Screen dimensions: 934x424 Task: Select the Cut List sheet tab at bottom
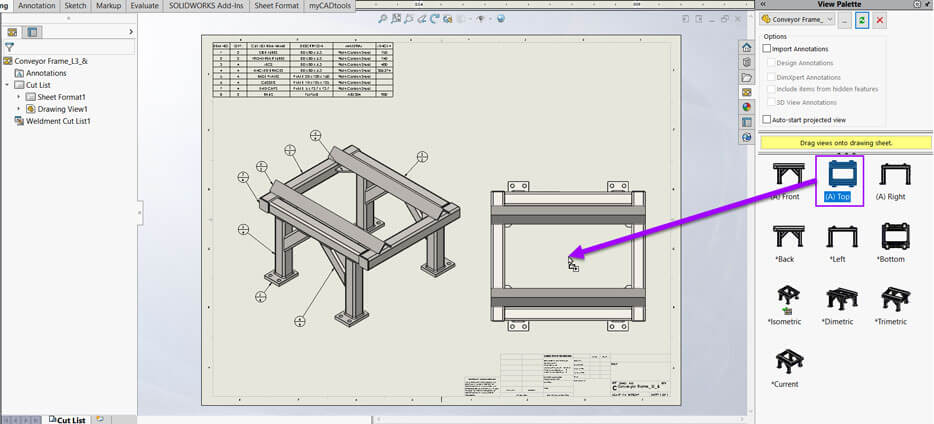(x=67, y=419)
